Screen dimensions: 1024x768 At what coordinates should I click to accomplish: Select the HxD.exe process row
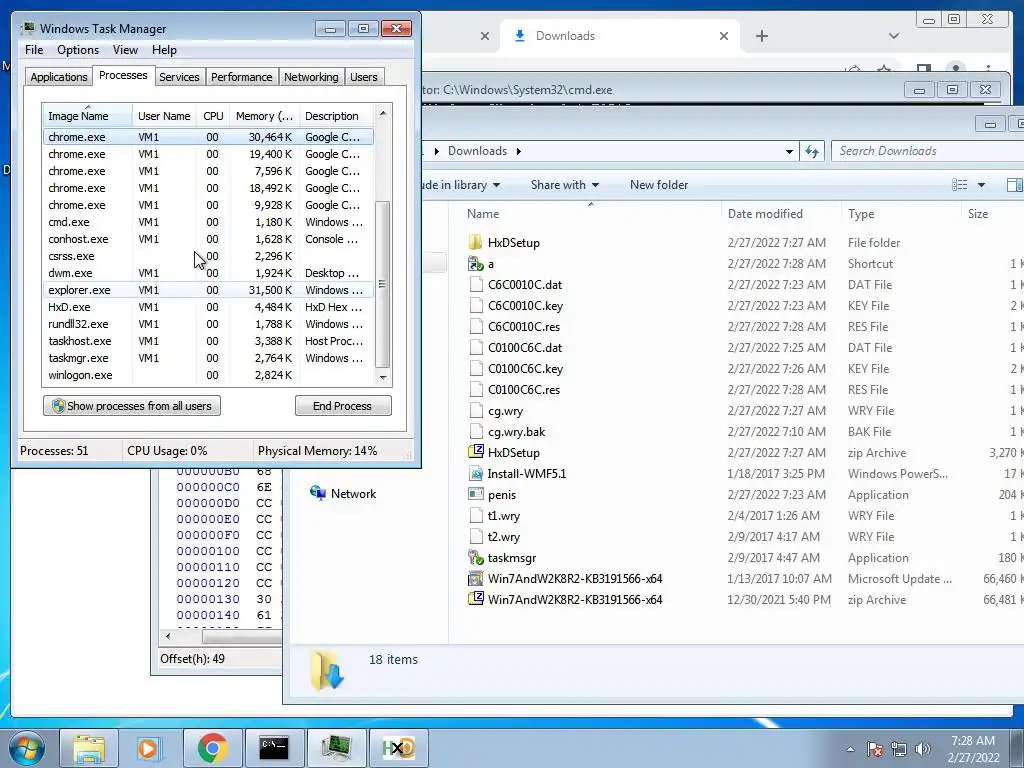coord(208,307)
